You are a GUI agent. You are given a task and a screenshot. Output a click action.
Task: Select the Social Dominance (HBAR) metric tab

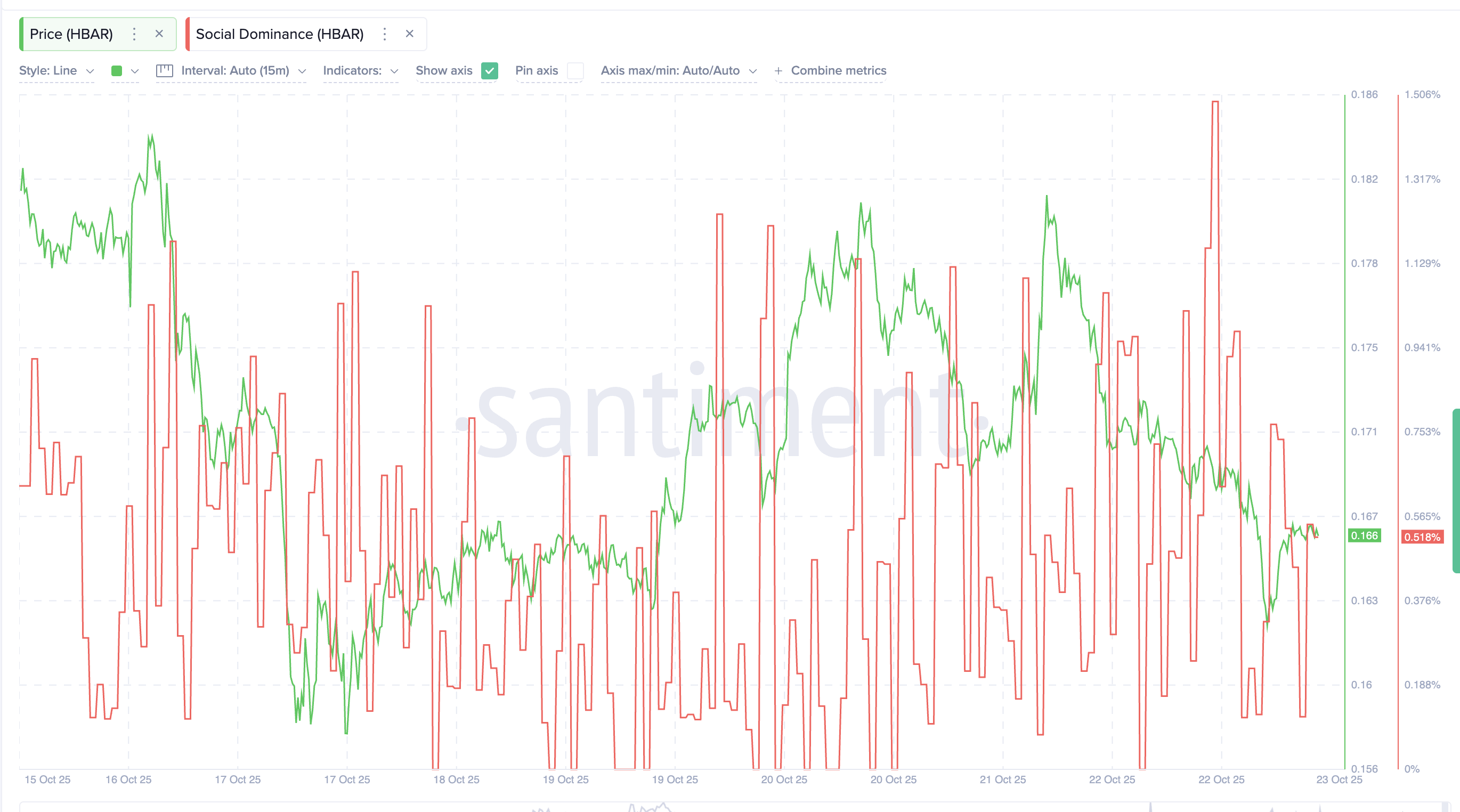tap(279, 34)
